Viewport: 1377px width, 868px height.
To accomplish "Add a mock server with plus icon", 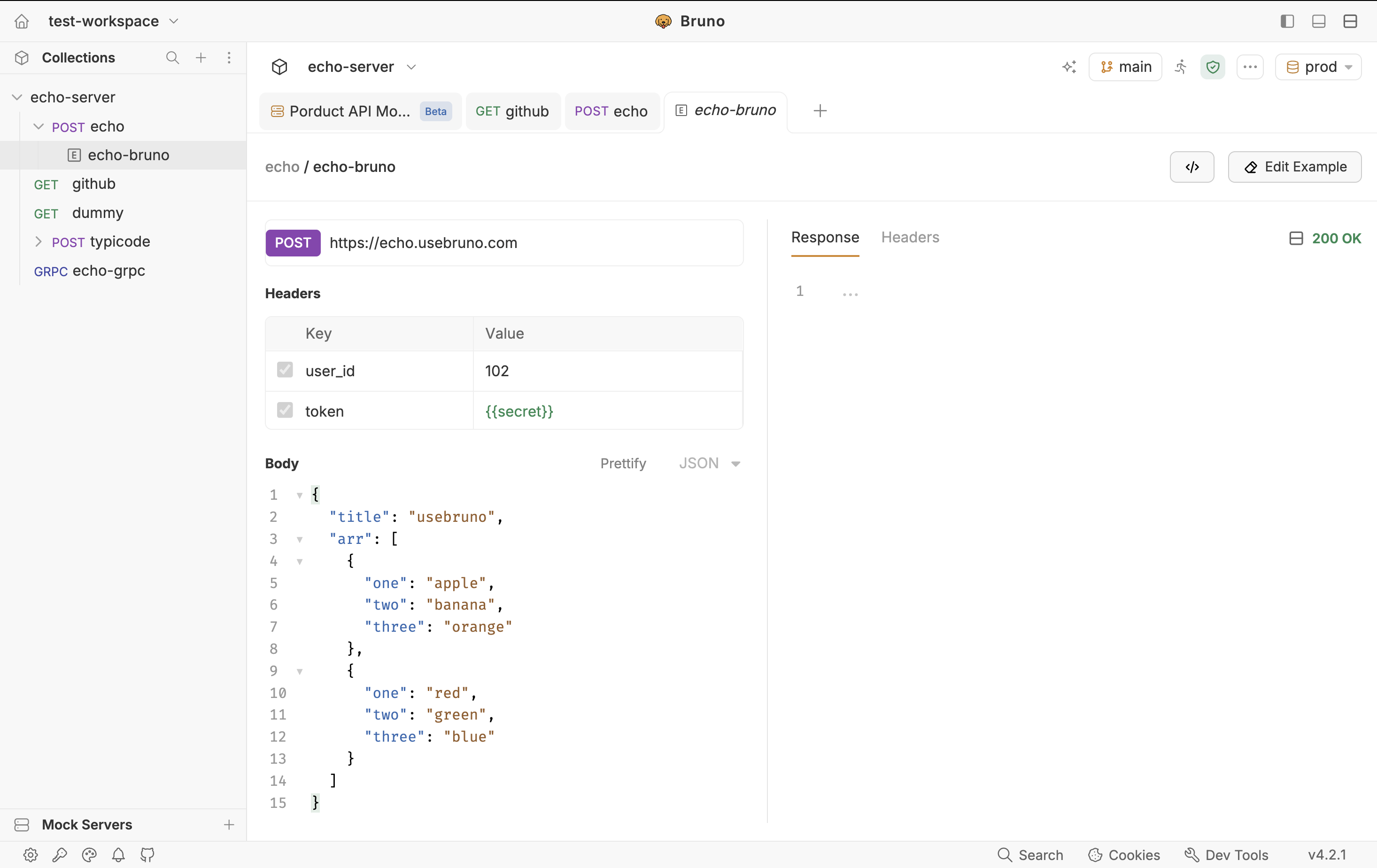I will 229,824.
